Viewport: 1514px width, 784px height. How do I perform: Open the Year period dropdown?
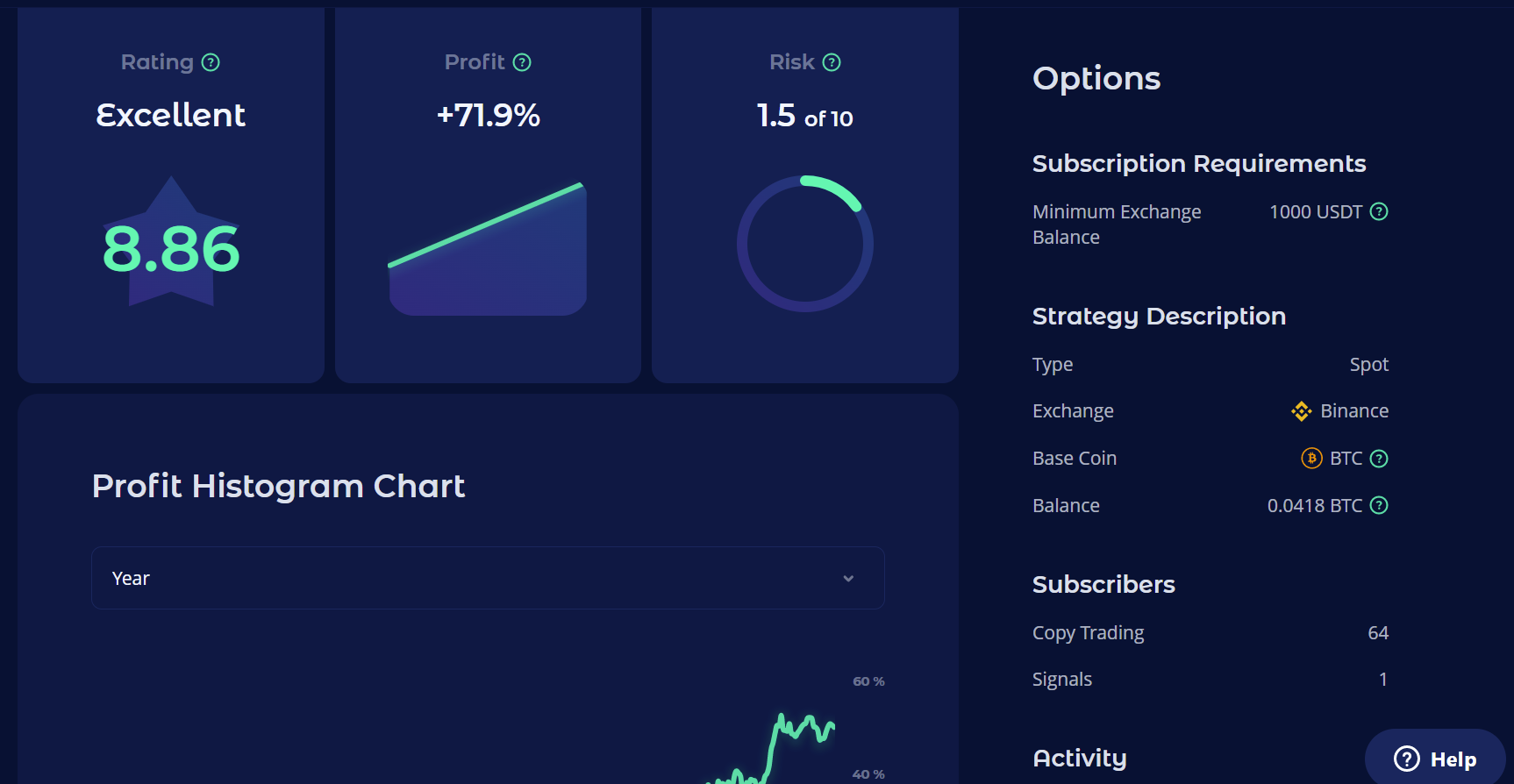[x=488, y=578]
